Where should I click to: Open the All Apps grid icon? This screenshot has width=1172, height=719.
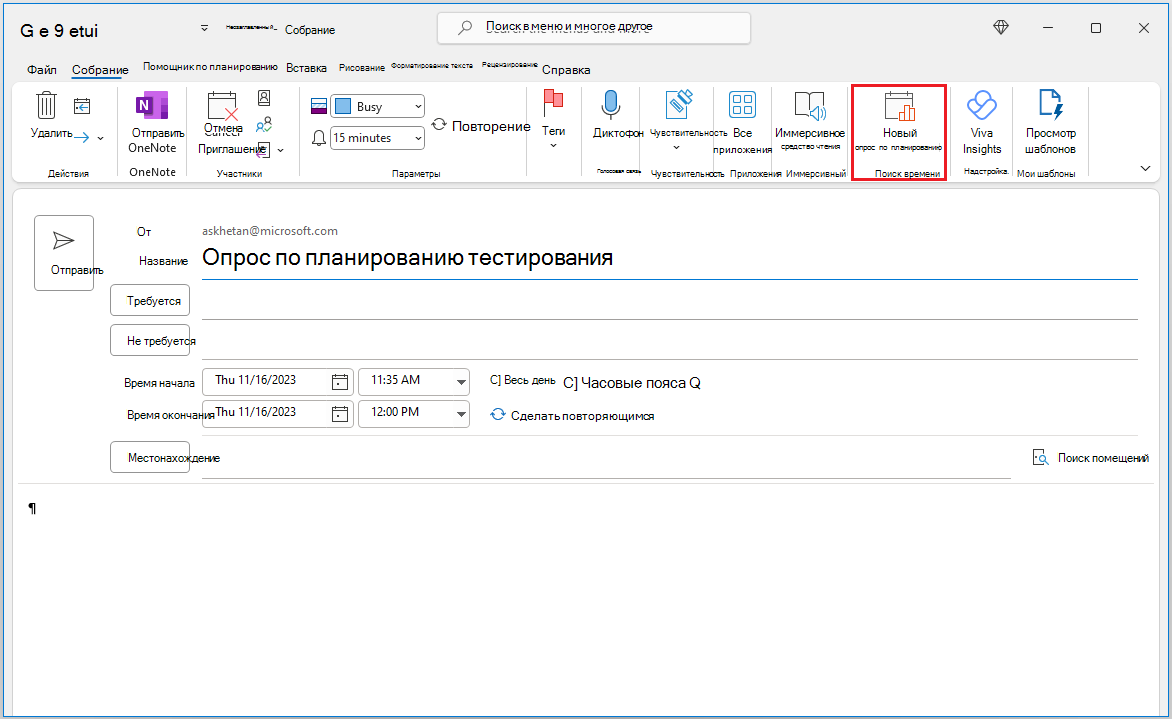tap(742, 105)
